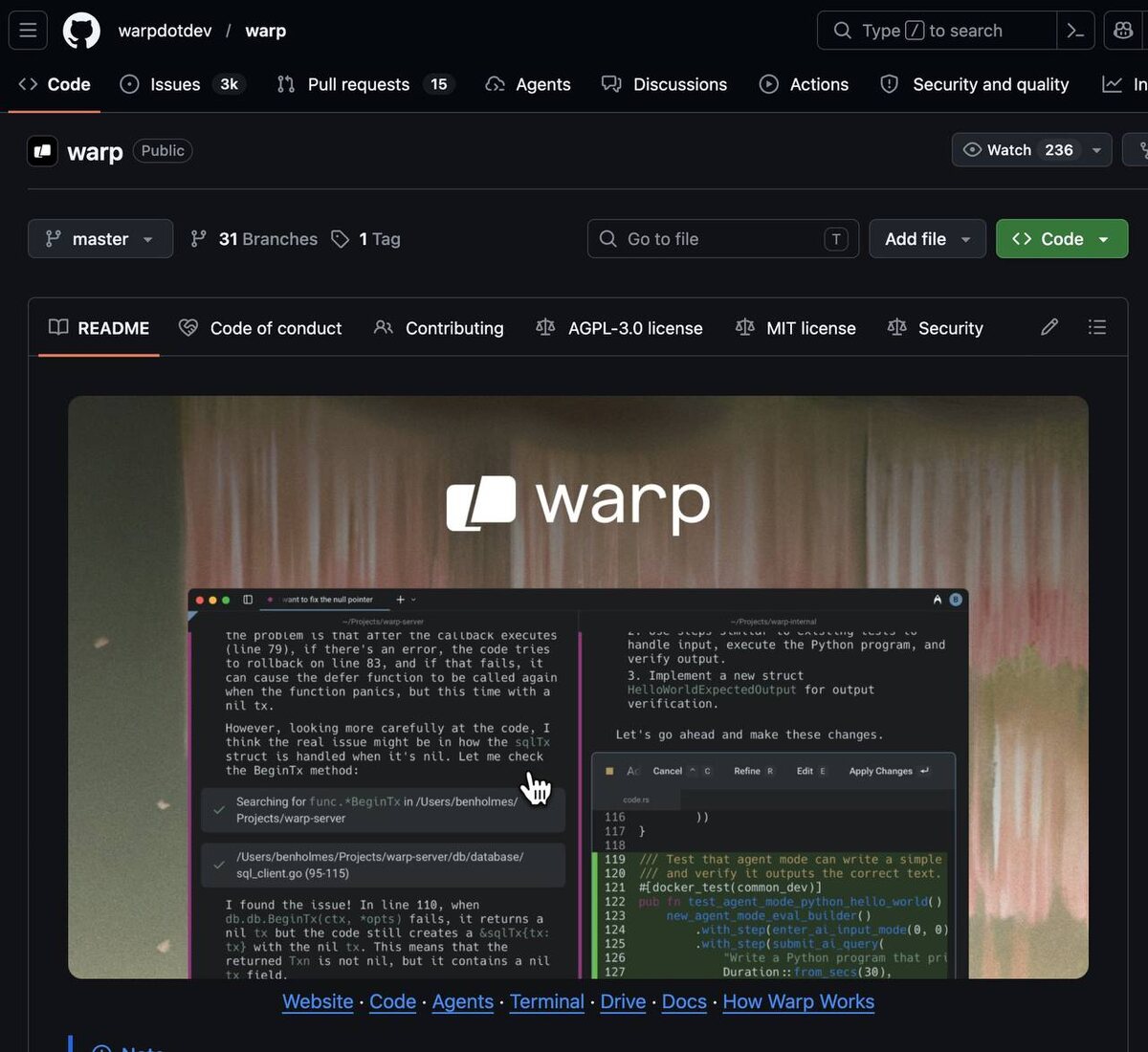Open the Agents link in README

[x=462, y=1001]
